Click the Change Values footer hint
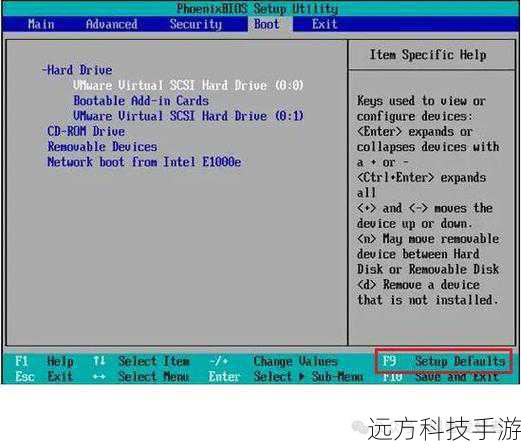 coord(295,361)
